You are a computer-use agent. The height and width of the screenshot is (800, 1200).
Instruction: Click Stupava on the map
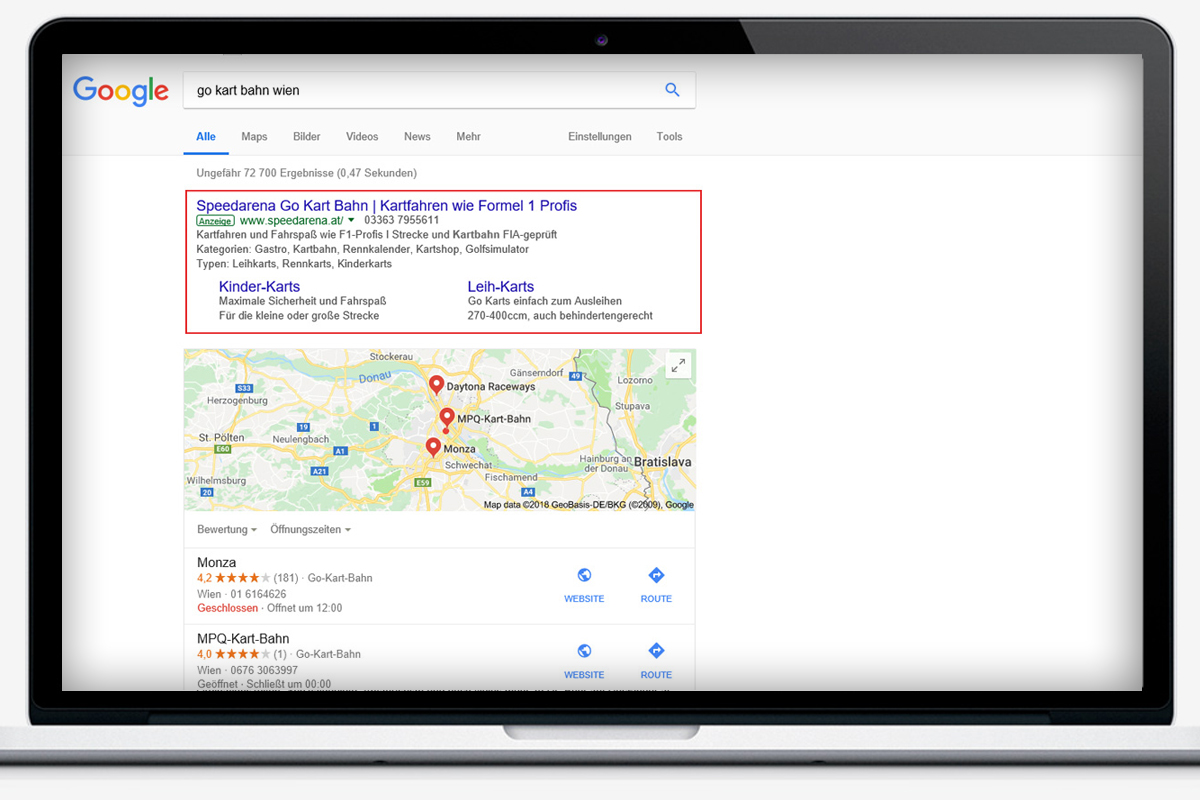[630, 407]
